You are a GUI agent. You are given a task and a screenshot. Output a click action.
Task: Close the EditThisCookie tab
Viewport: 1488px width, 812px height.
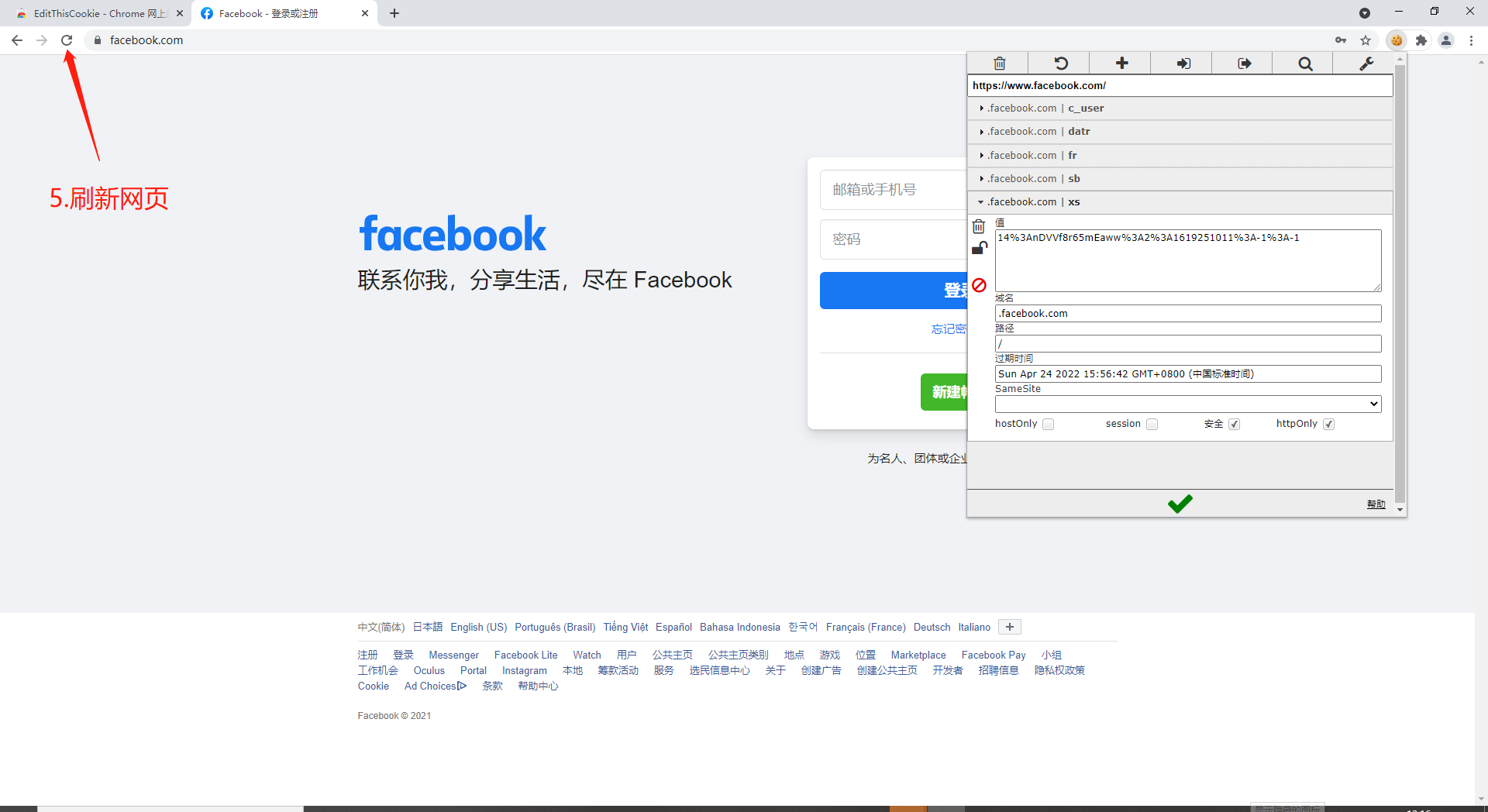(x=180, y=13)
